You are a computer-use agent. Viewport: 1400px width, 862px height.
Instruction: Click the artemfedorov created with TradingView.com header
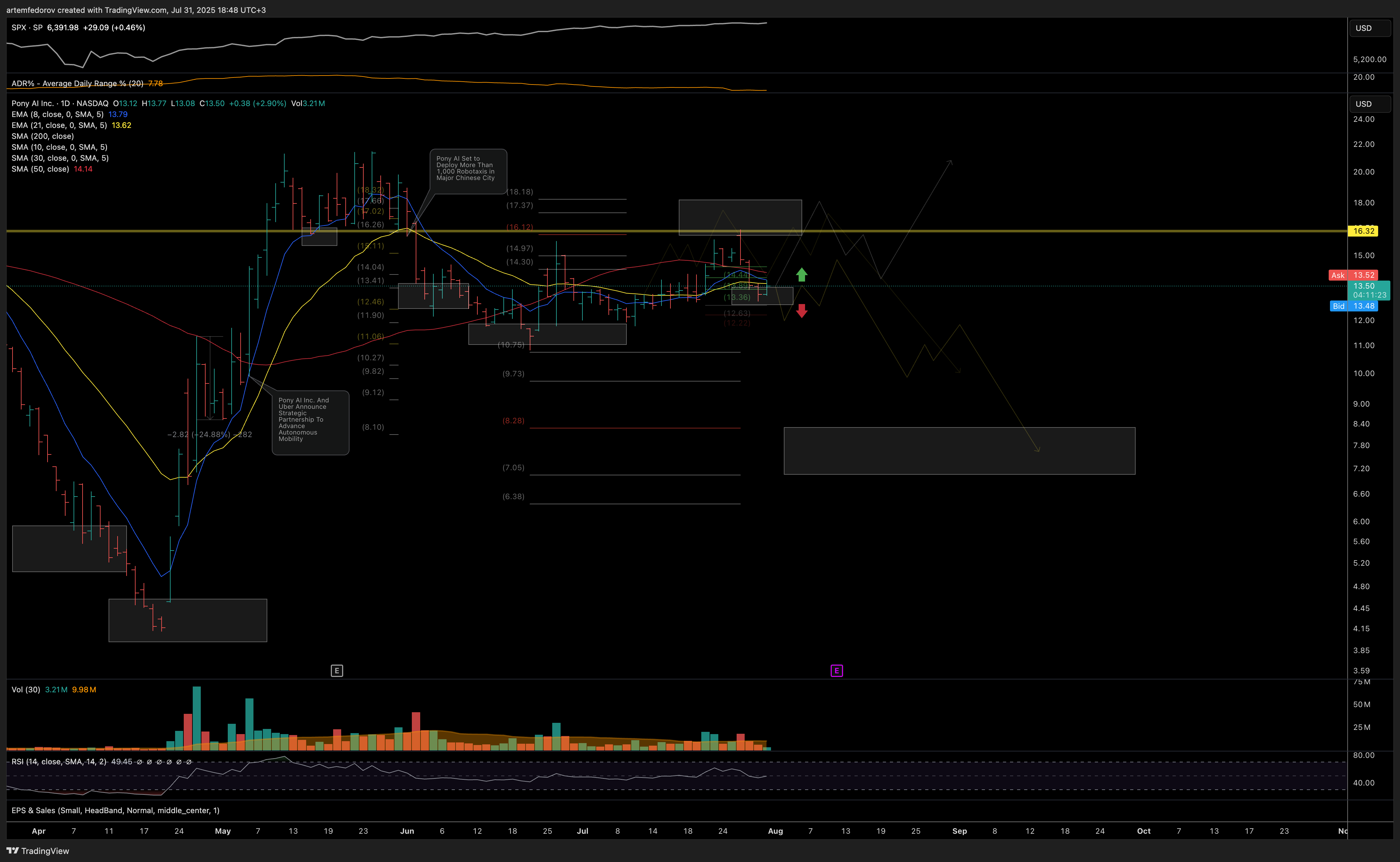click(x=136, y=10)
